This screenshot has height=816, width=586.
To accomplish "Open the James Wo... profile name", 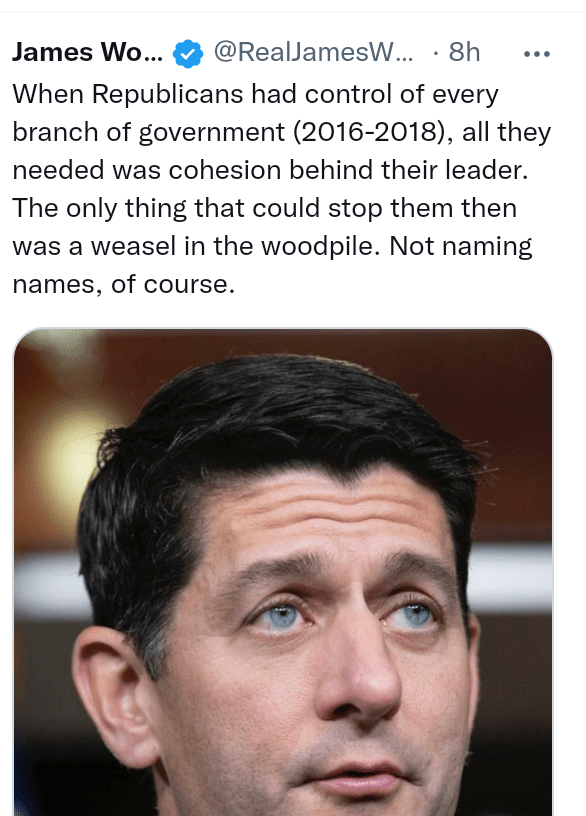I will [87, 52].
